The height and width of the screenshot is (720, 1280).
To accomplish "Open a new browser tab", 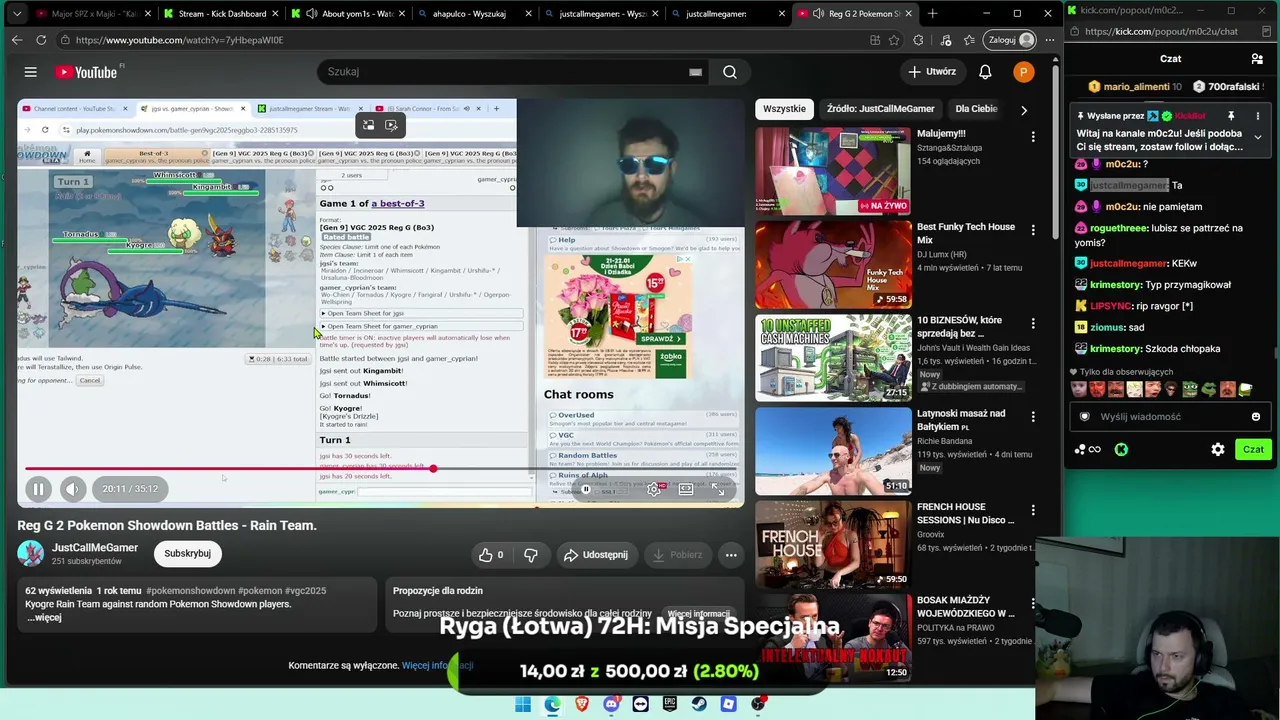I will click(x=932, y=14).
